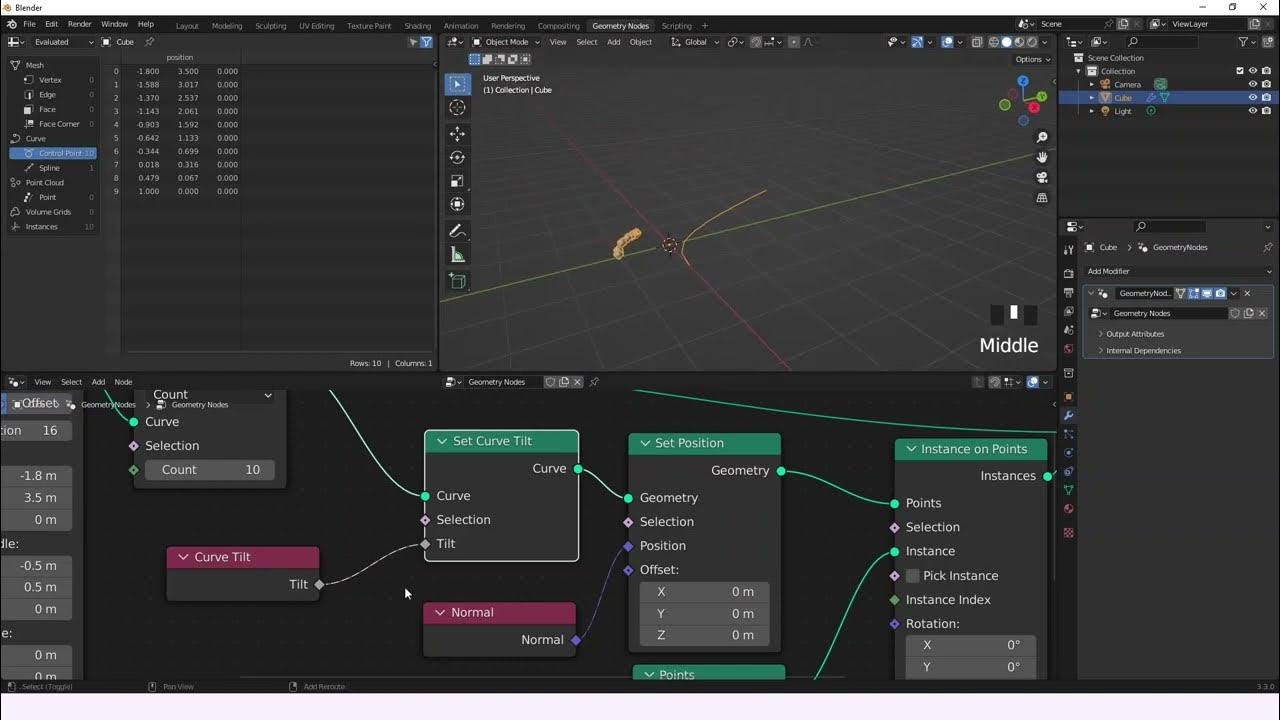Image resolution: width=1280 pixels, height=720 pixels.
Task: Select the Annotate pencil tool
Action: click(457, 230)
